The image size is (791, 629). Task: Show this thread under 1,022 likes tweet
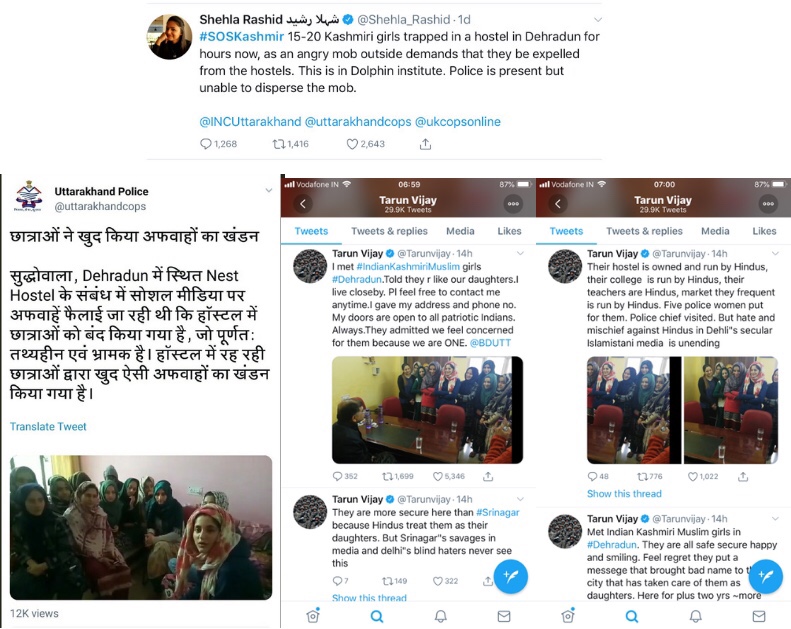pyautogui.click(x=624, y=494)
